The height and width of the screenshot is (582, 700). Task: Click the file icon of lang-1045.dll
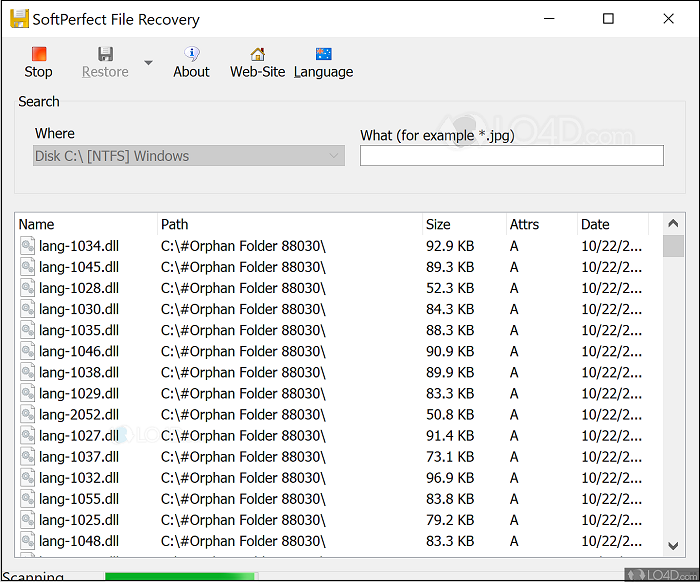(28, 267)
